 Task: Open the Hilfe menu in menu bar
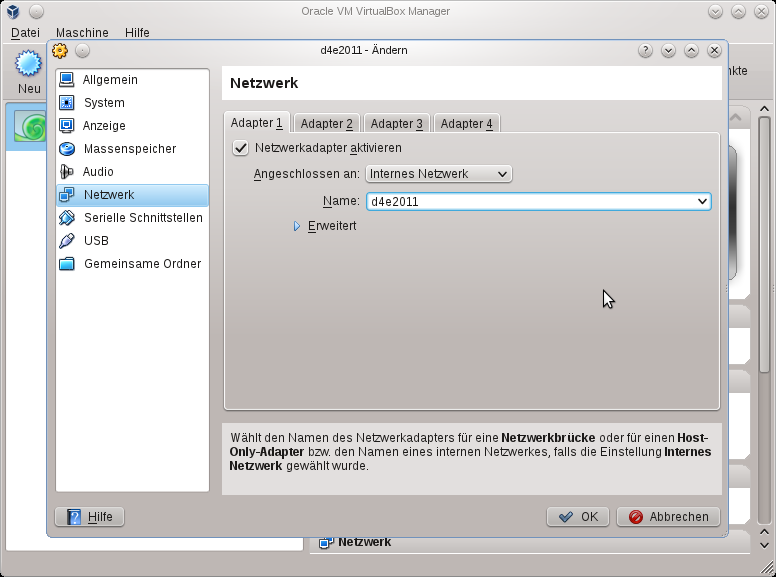point(137,33)
